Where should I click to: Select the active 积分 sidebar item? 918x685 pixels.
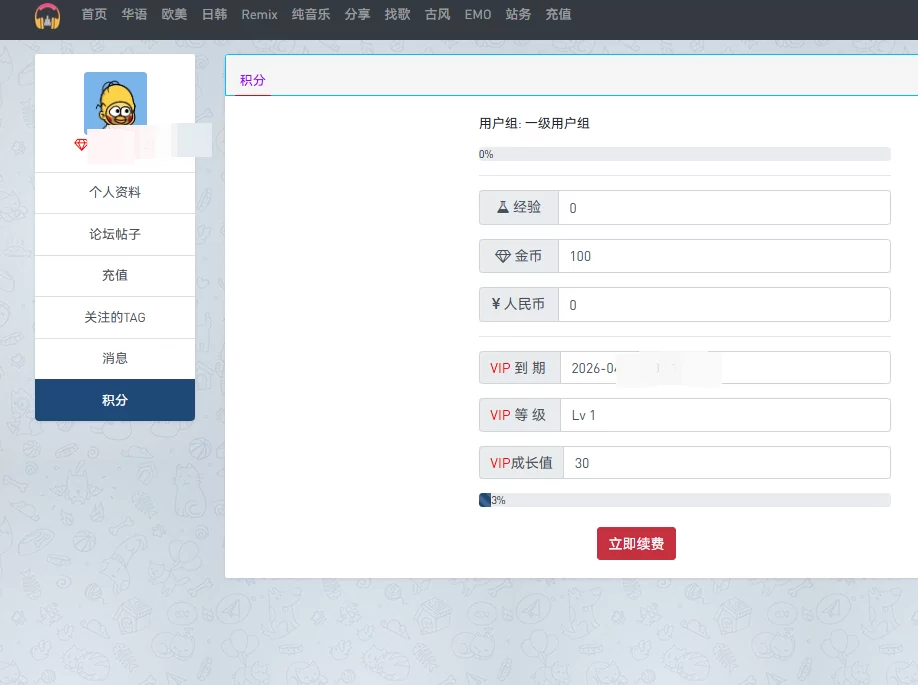pyautogui.click(x=115, y=400)
